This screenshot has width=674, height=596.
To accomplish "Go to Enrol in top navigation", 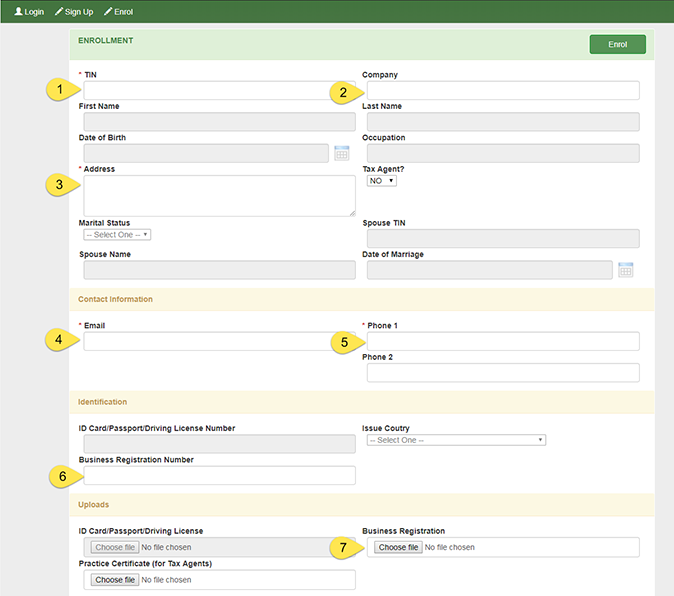I will 119,12.
